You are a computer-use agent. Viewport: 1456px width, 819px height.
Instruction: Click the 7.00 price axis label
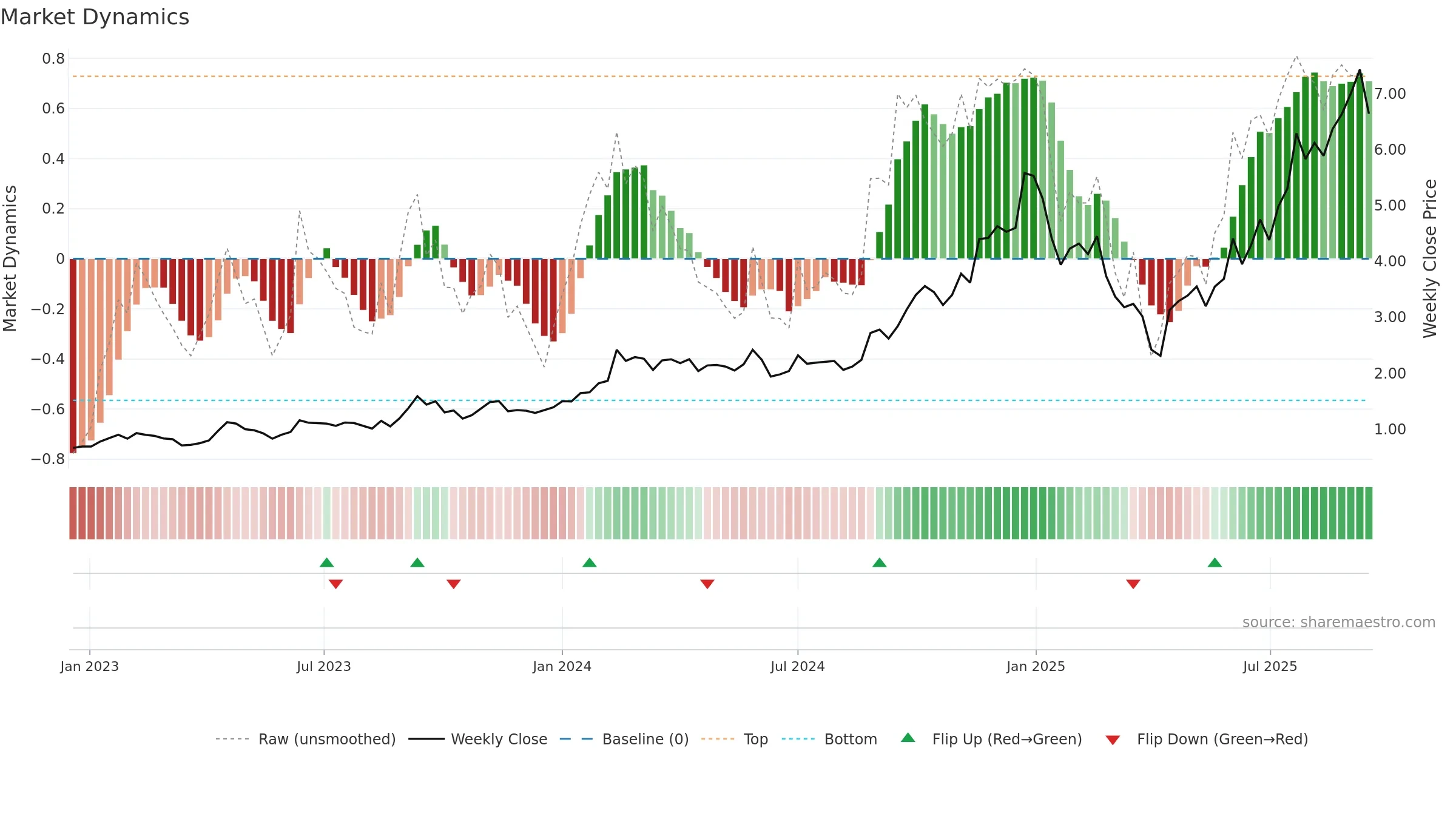(1390, 94)
